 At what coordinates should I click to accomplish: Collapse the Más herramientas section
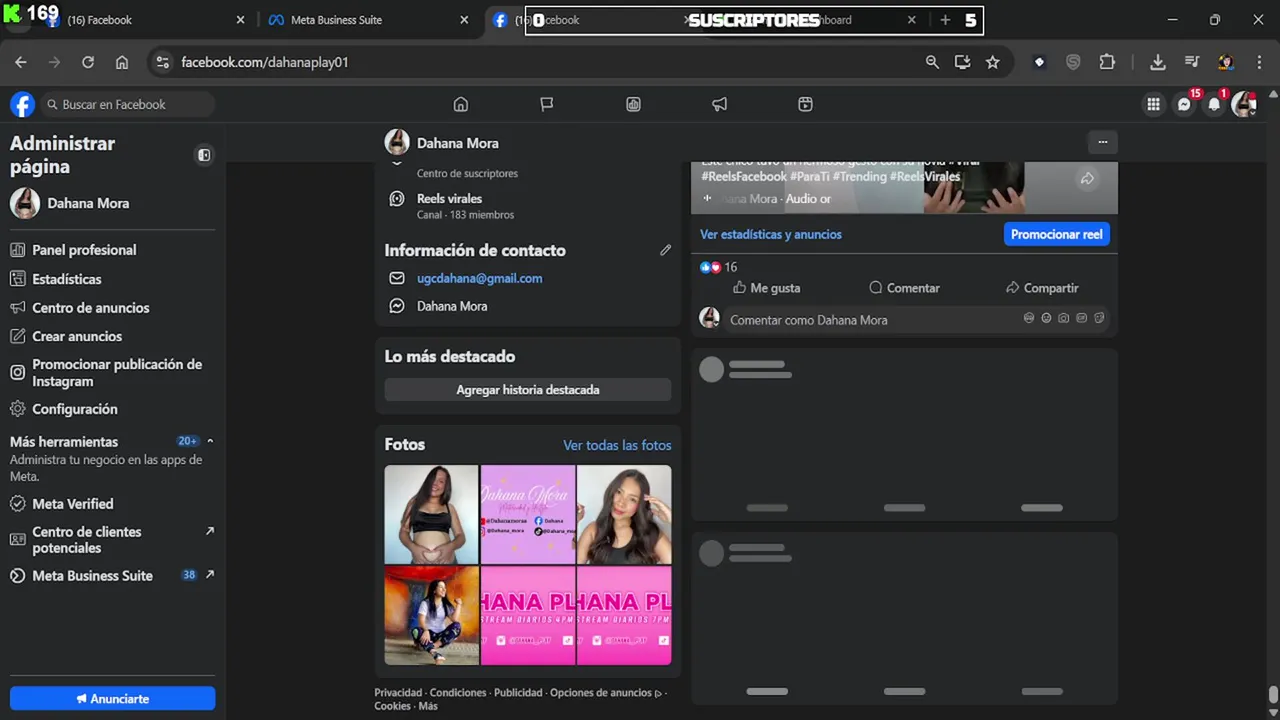coord(210,441)
